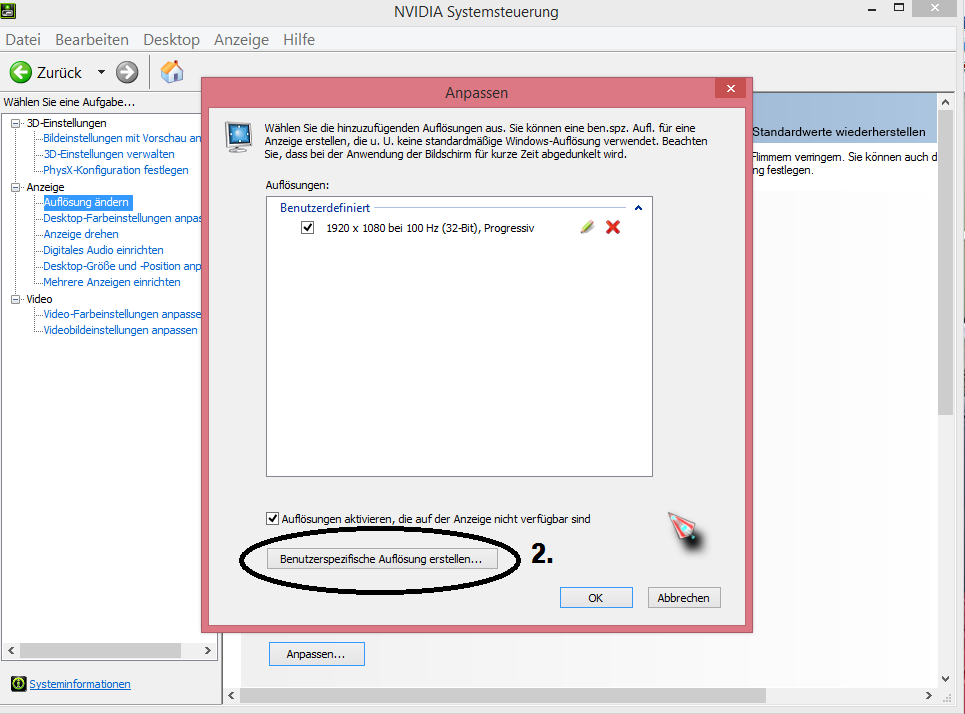Click the grey forward arrow icon
Screen dimensions: 965x714
pos(127,73)
